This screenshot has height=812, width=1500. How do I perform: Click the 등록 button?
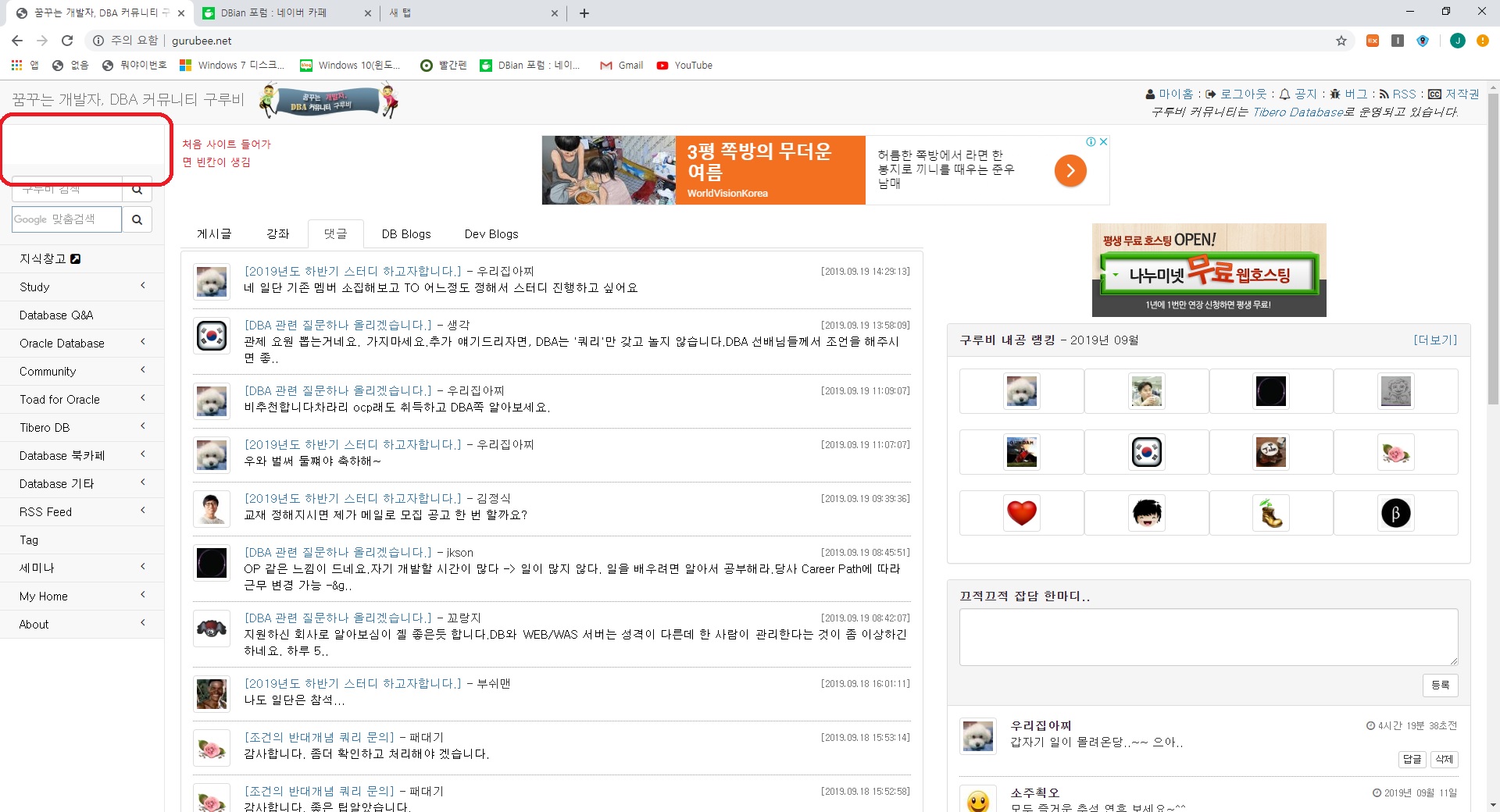point(1440,685)
